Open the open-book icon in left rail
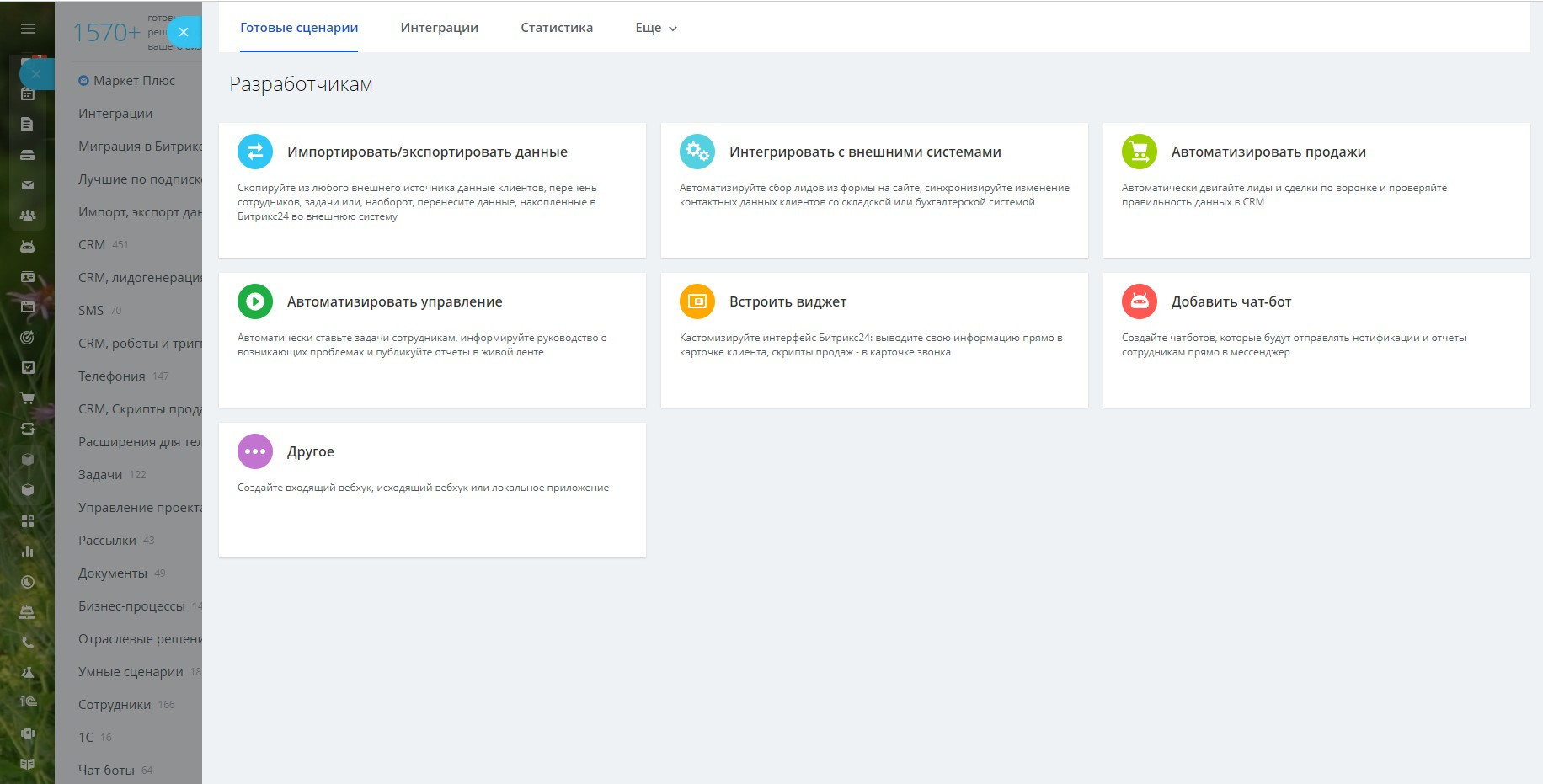Image resolution: width=1543 pixels, height=784 pixels. coord(28,764)
